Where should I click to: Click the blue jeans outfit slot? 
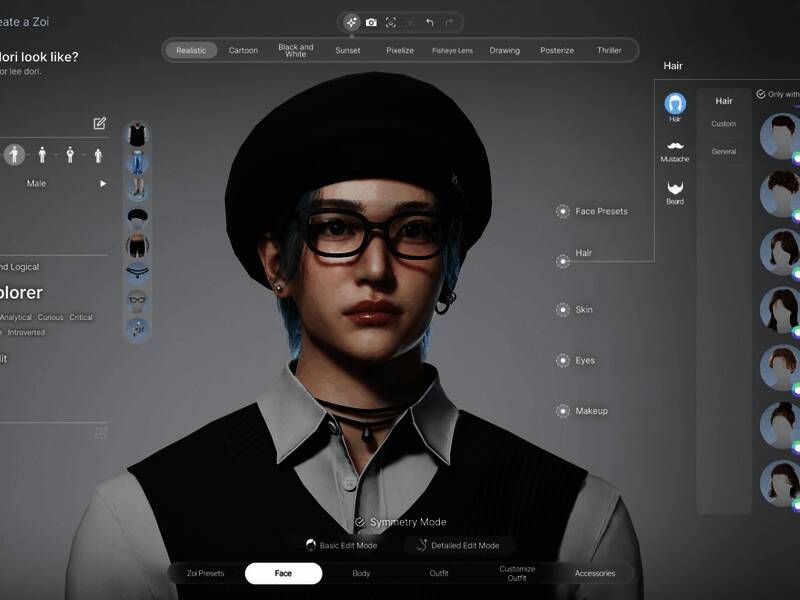click(137, 161)
